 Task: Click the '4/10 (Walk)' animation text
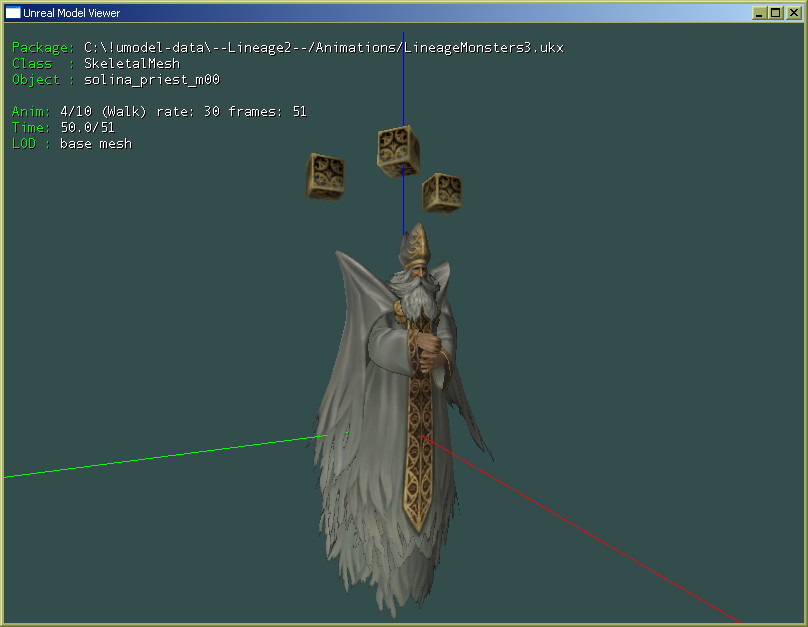103,111
